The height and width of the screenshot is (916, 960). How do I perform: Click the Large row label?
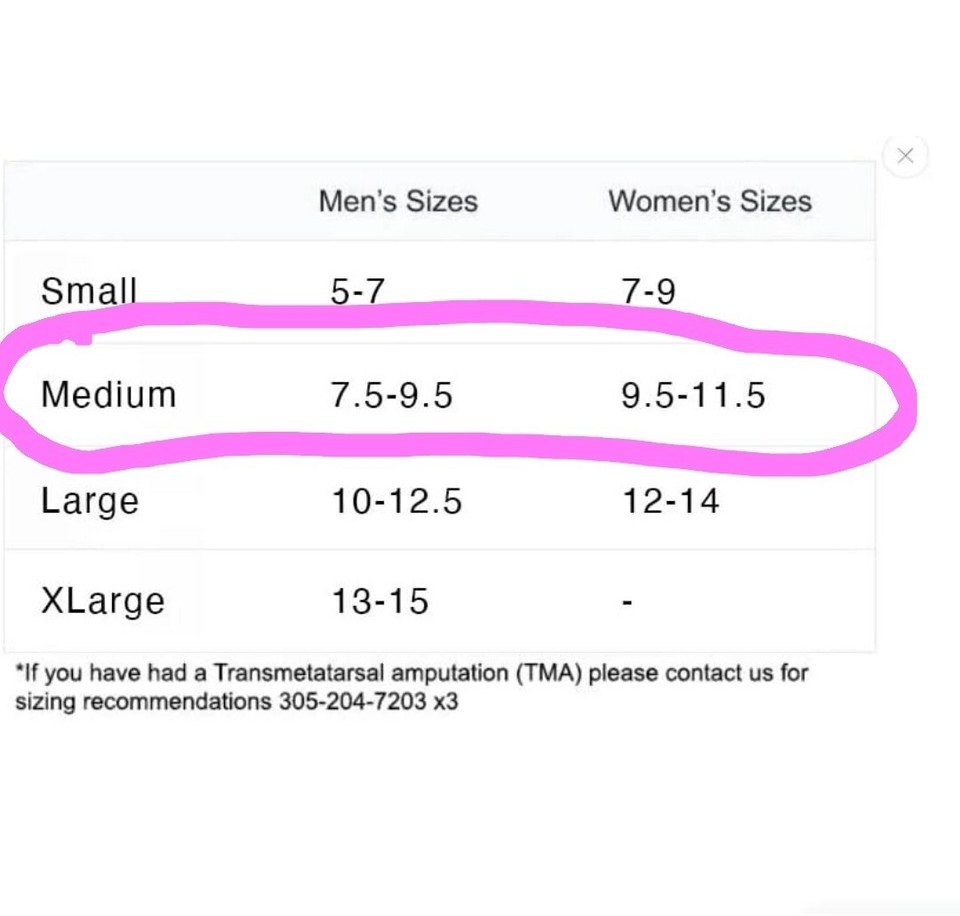90,502
